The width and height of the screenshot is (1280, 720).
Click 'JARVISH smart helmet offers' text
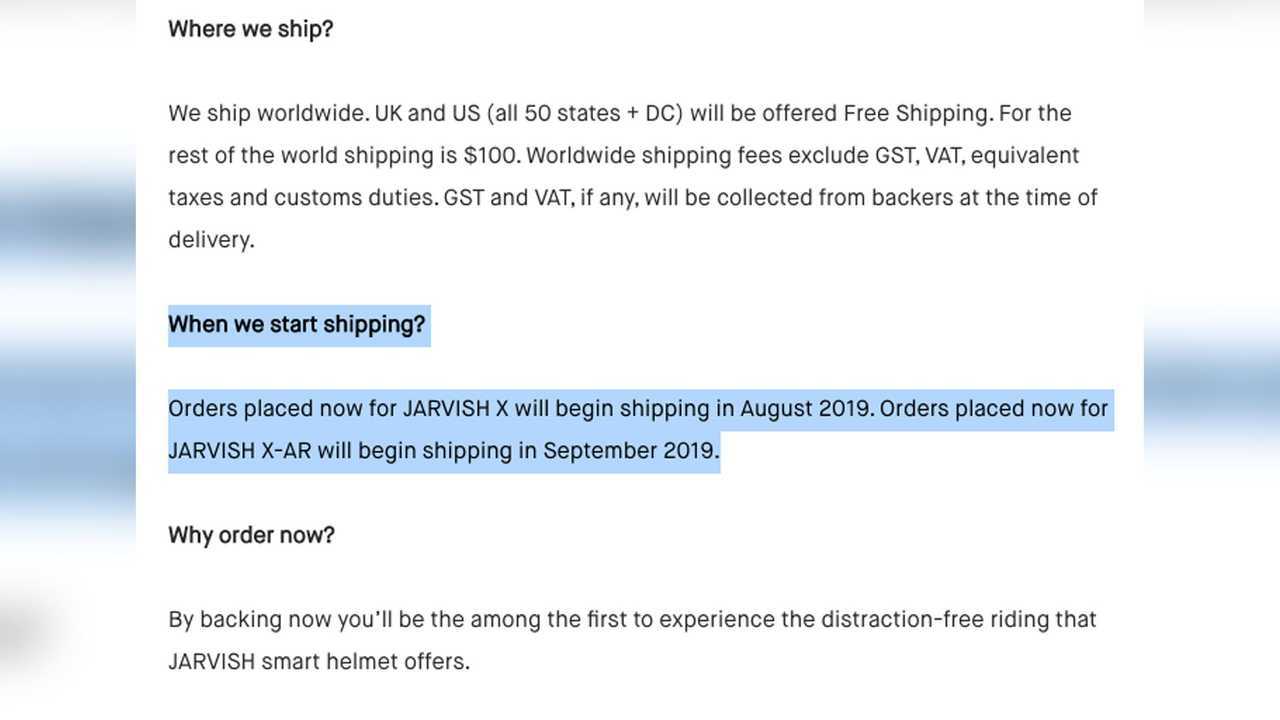tap(318, 662)
